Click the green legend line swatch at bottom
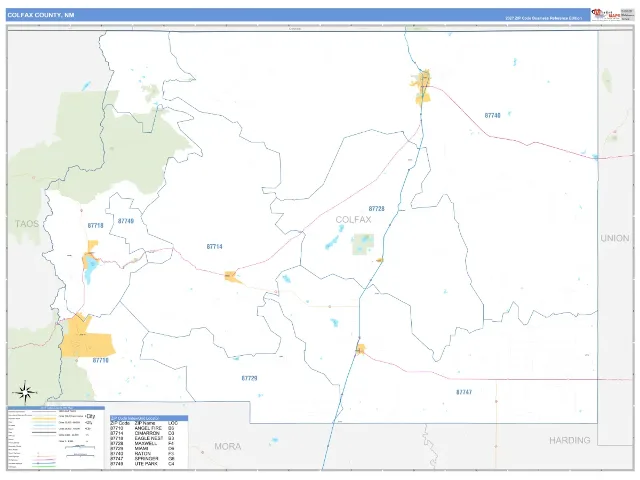640x480 pixels. 44,466
